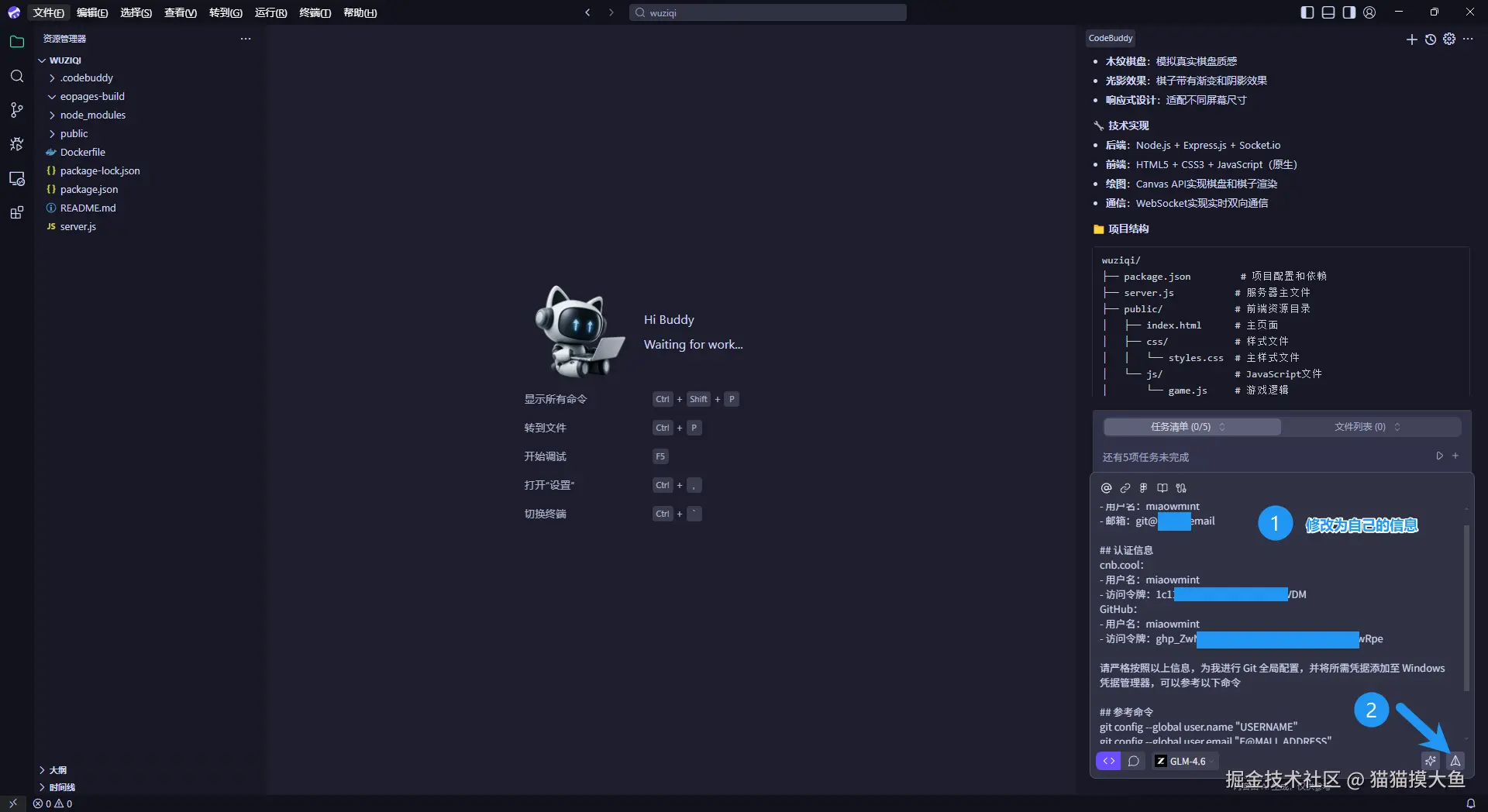Open CodeBuddy settings gear

1449,39
